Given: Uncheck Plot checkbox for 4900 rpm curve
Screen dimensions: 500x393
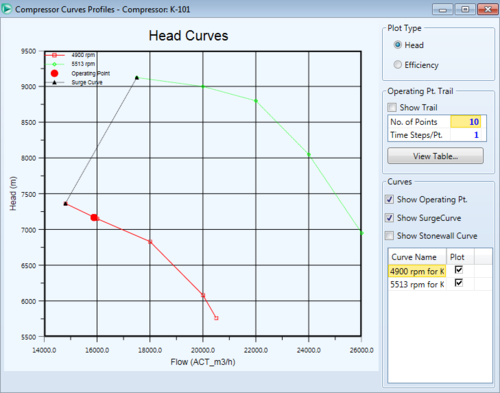Looking at the screenshot, I should click(x=459, y=270).
